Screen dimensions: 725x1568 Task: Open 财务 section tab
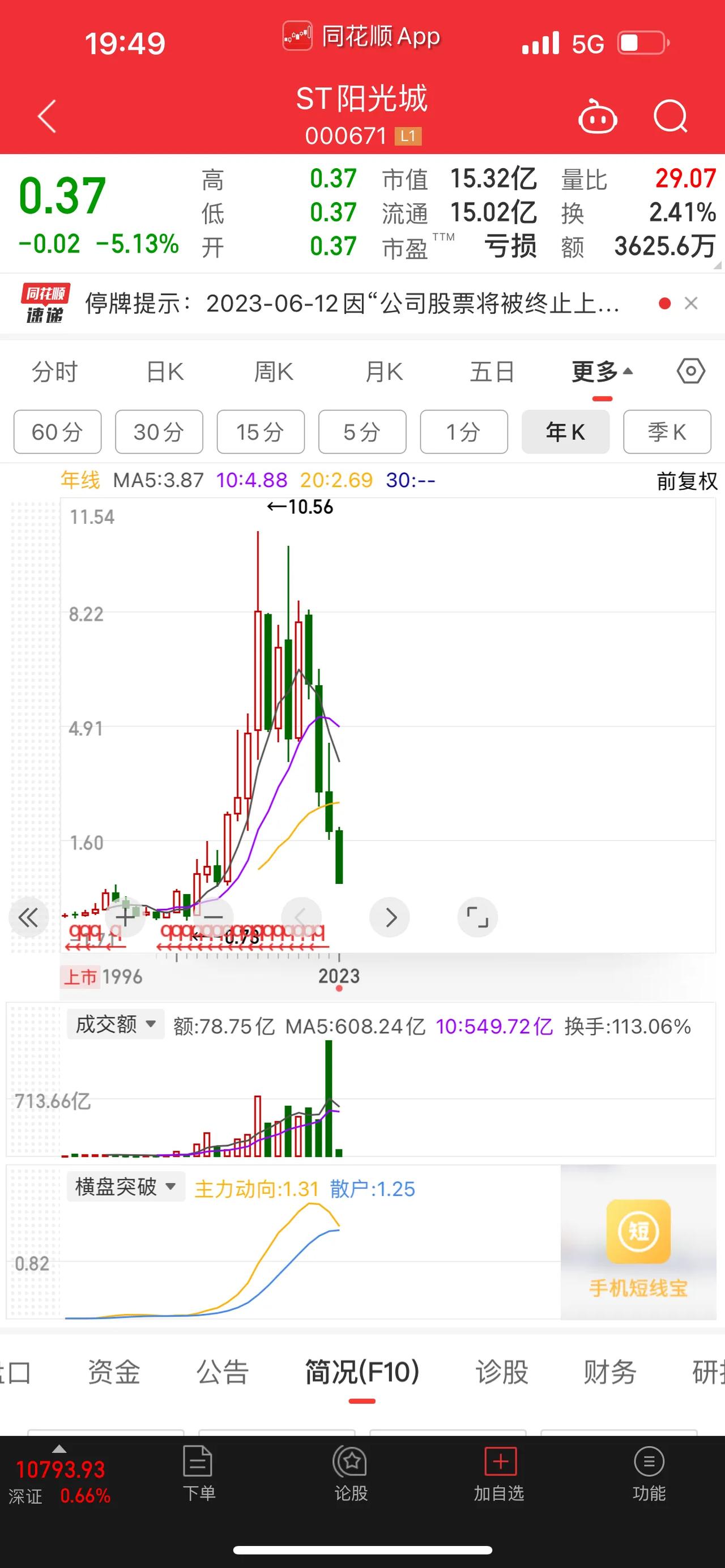tap(610, 1372)
